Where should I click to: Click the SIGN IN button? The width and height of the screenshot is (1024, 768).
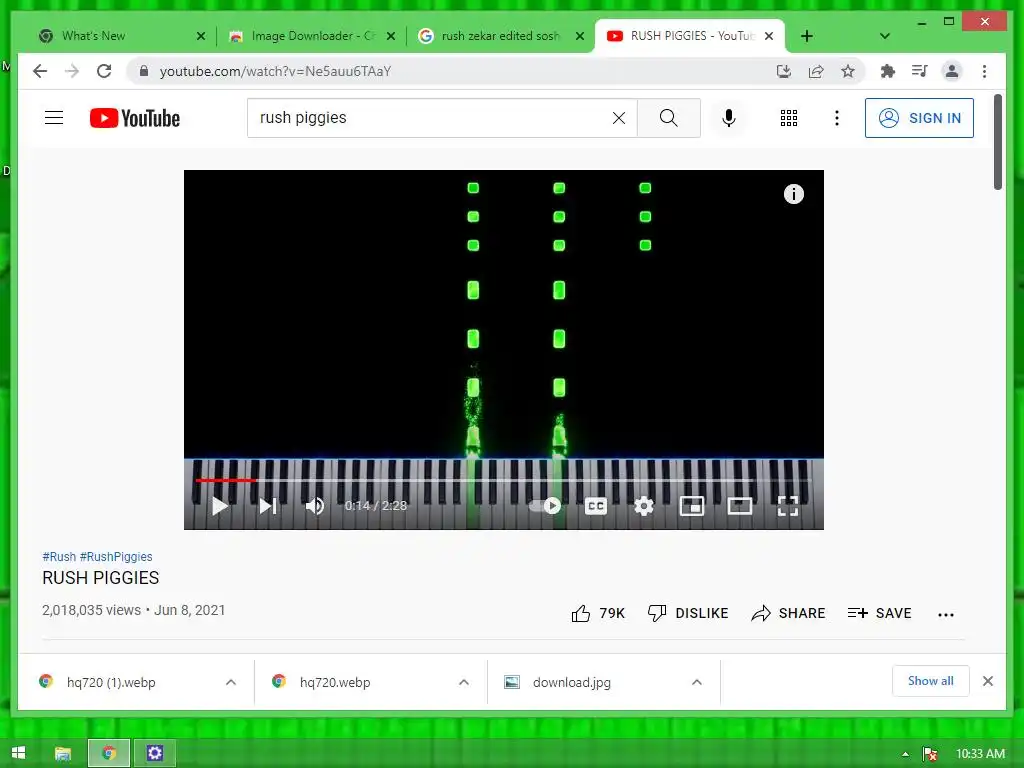[919, 118]
